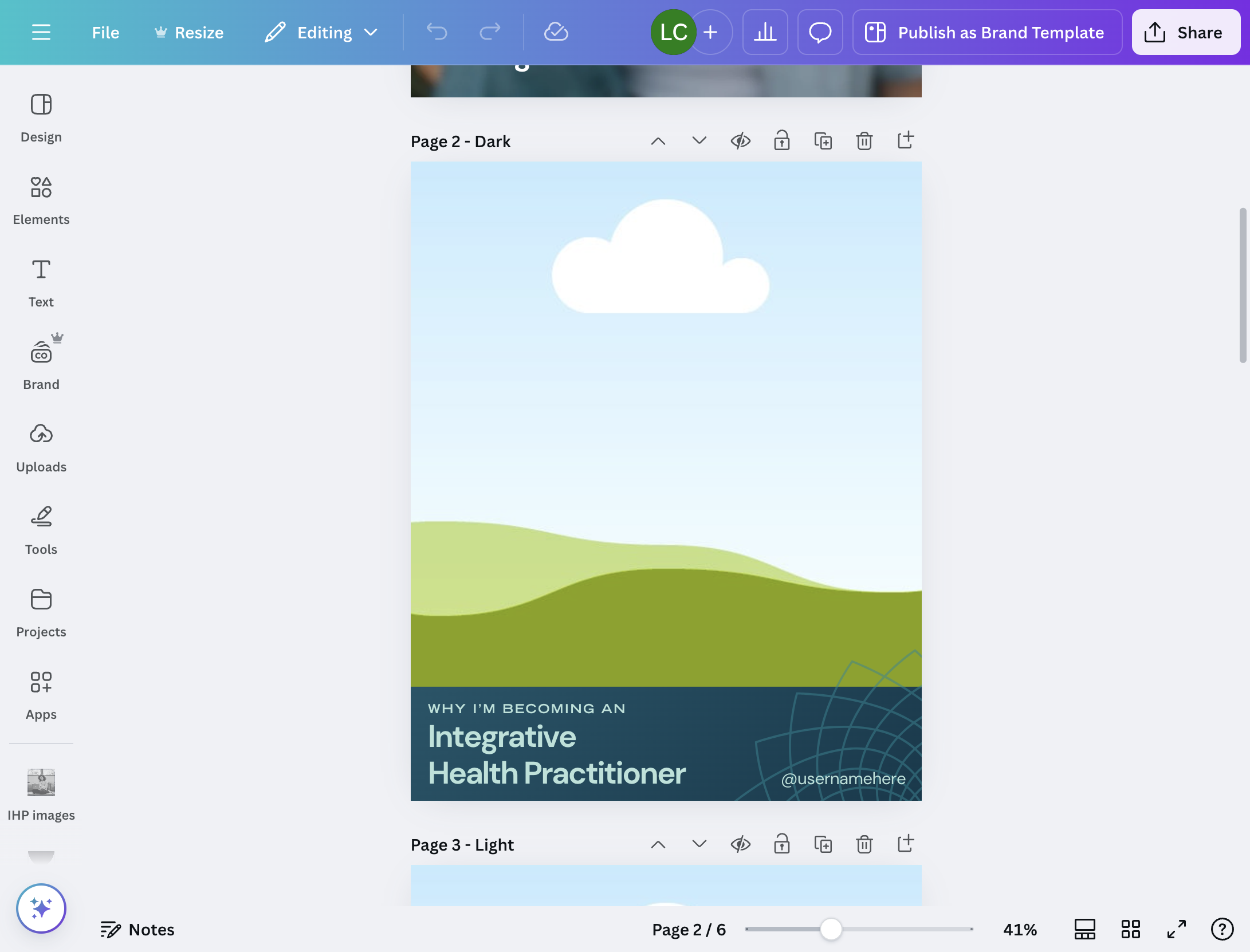The image size is (1250, 952).
Task: Redo the last action
Action: pyautogui.click(x=490, y=32)
